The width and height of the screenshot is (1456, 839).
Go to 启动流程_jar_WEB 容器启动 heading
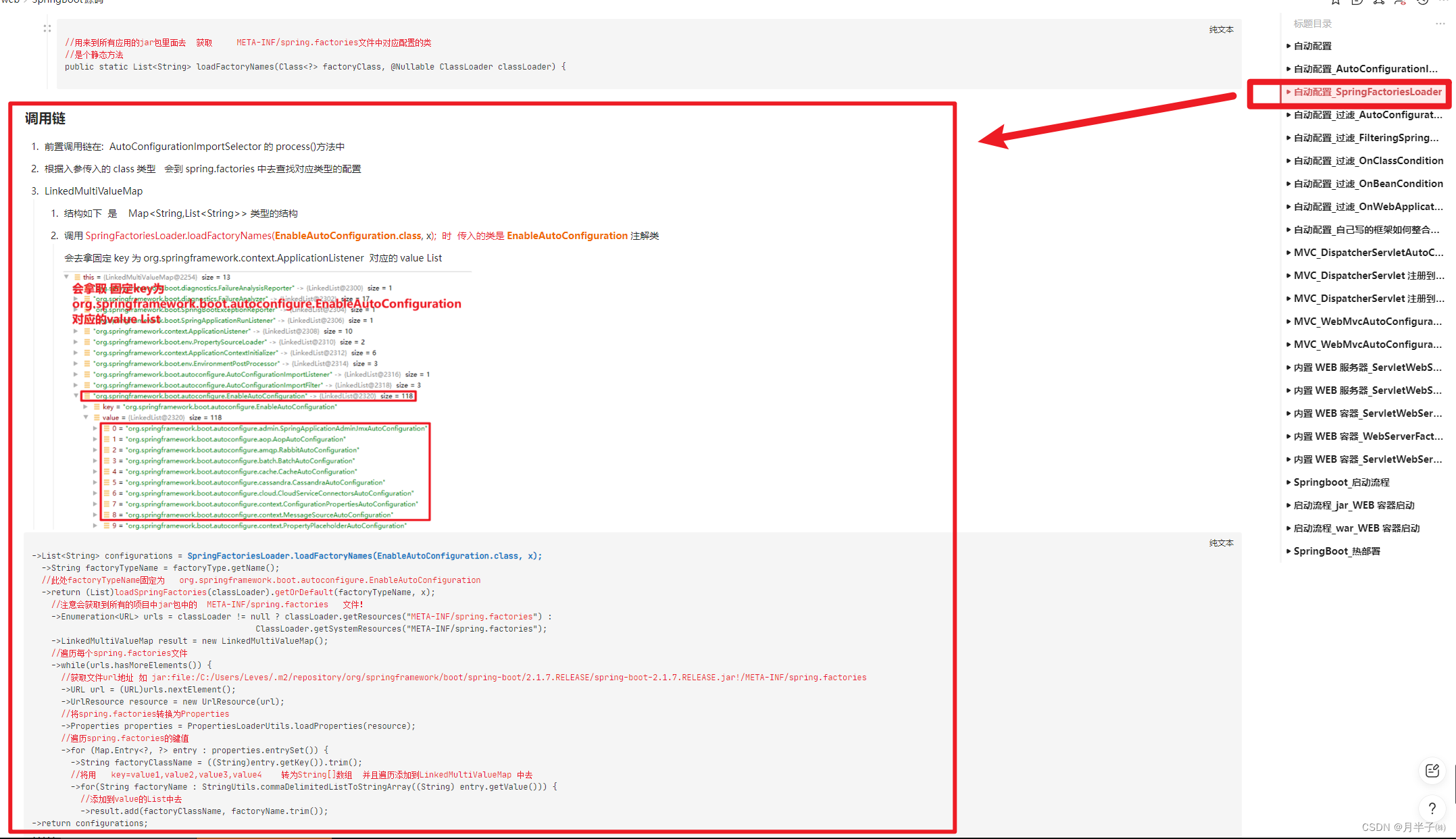click(x=1354, y=505)
